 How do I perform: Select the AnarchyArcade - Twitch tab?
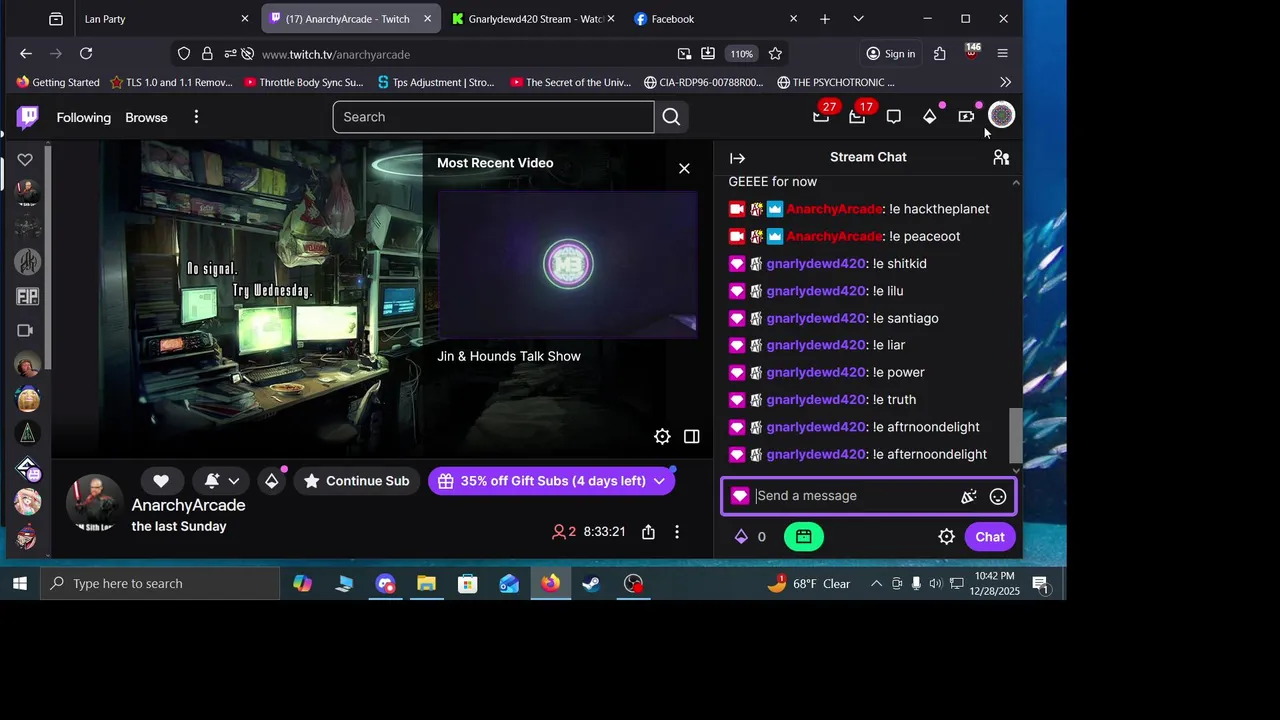pyautogui.click(x=350, y=19)
